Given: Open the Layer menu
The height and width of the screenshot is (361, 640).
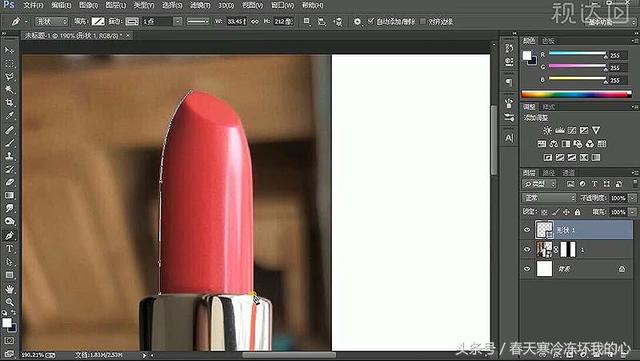Looking at the screenshot, I should [x=116, y=5].
